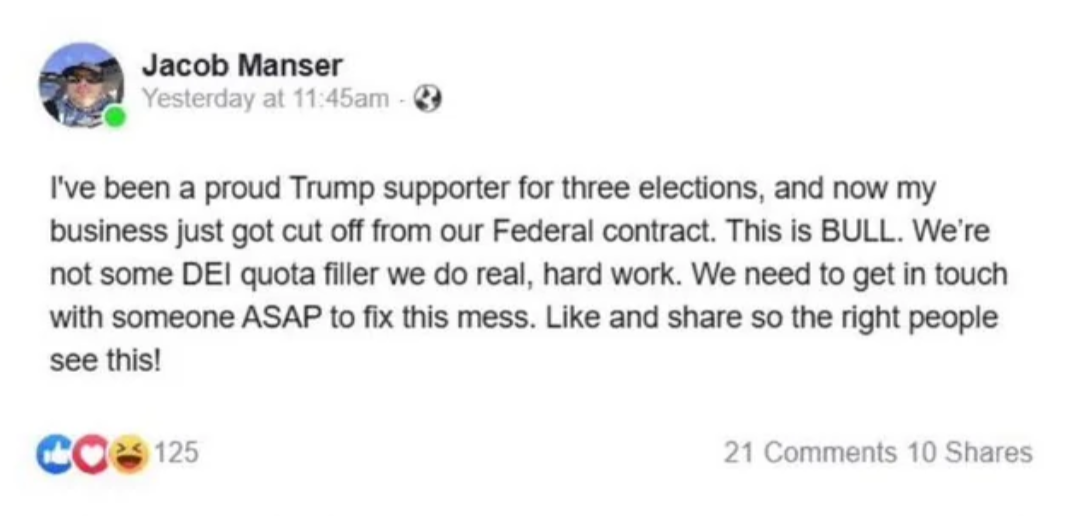Click the red heart Love reaction icon
Screen dimensions: 1080x516
pyautogui.click(x=92, y=453)
